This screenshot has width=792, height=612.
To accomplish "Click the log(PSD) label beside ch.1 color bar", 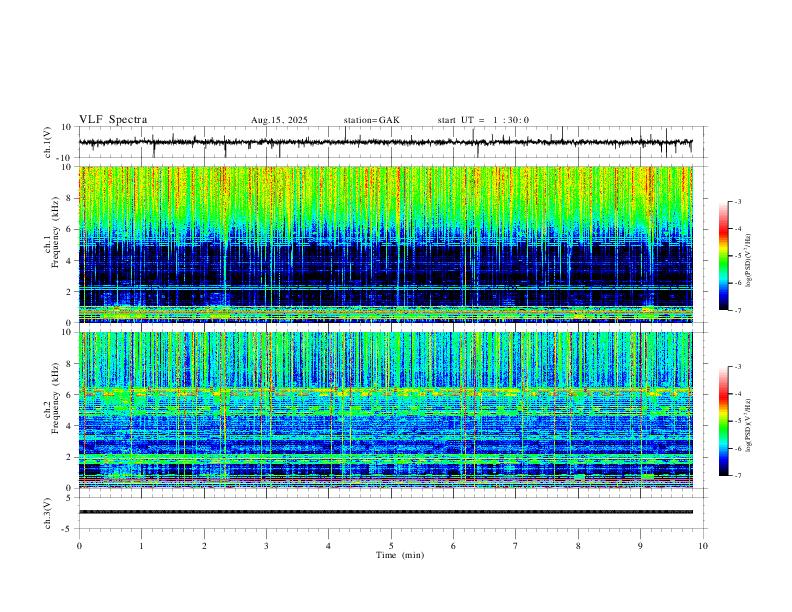I will 748,261.
